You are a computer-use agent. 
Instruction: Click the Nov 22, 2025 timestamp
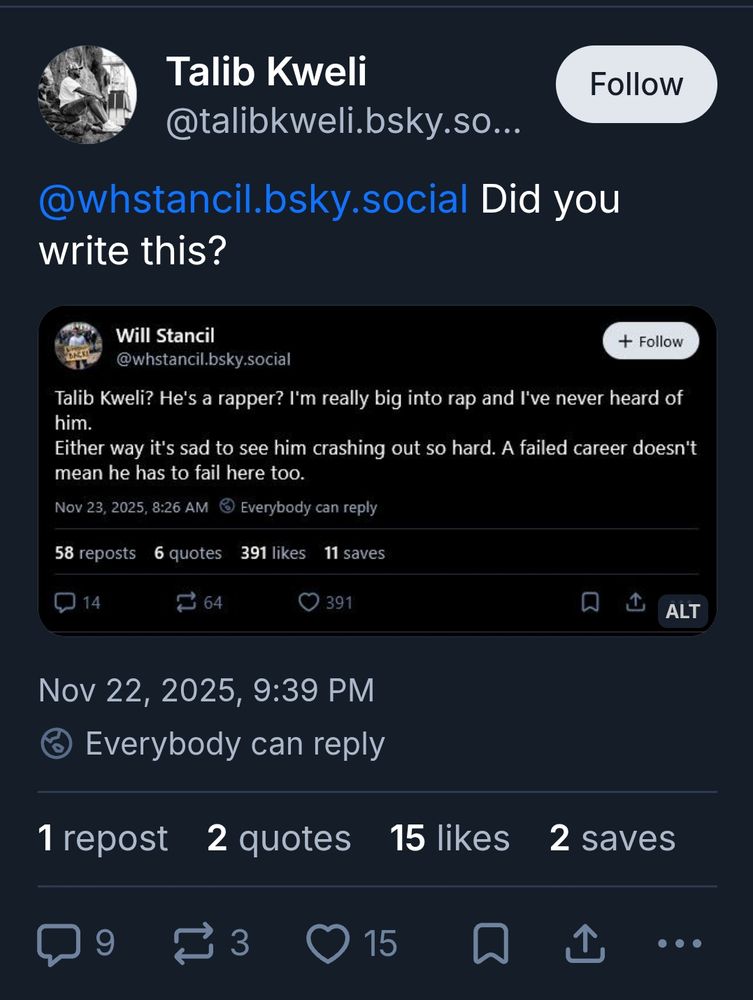tap(206, 690)
